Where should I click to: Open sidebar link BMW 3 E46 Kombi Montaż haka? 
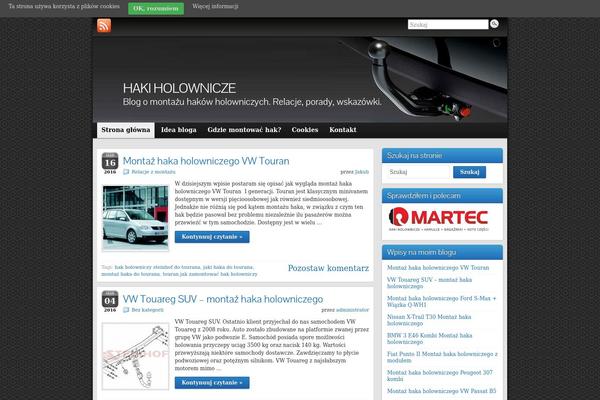(x=429, y=339)
